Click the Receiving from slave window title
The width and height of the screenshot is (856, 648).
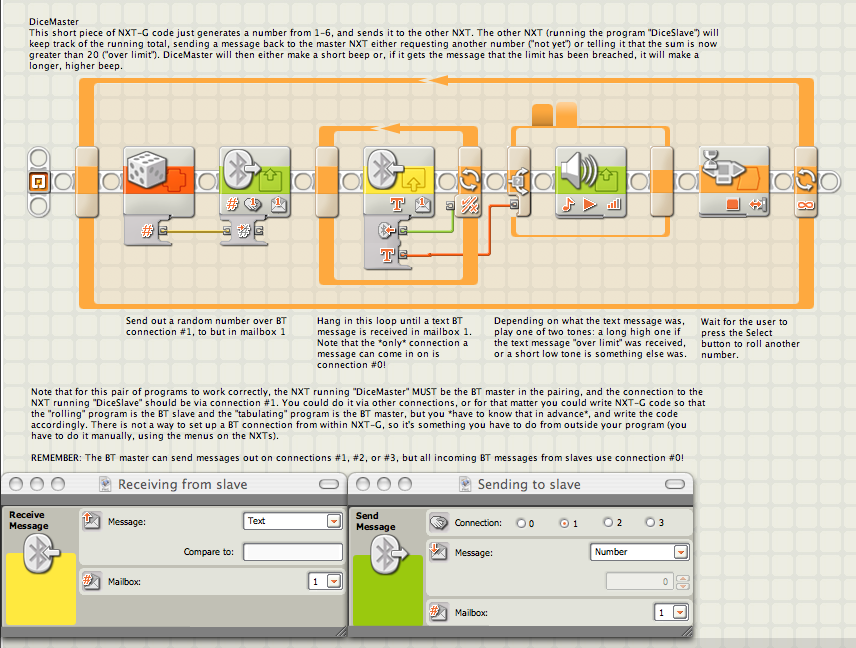click(182, 484)
